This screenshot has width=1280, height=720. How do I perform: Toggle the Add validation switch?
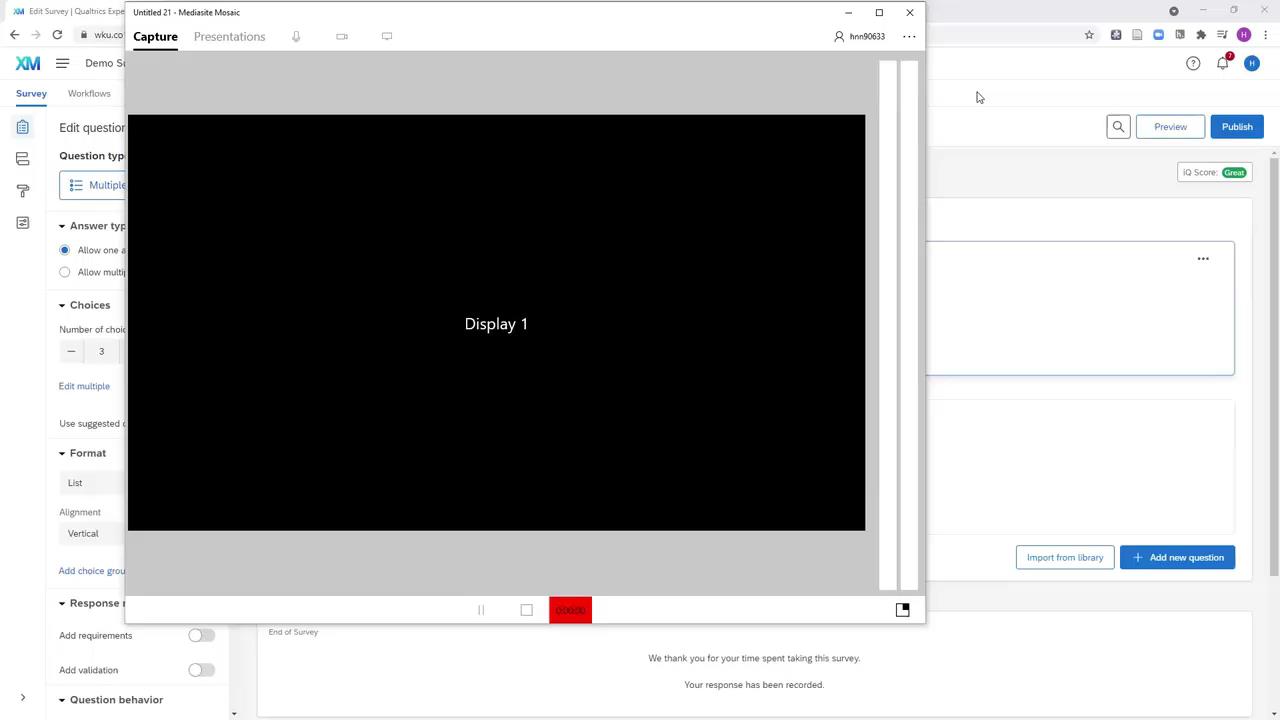coord(201,670)
